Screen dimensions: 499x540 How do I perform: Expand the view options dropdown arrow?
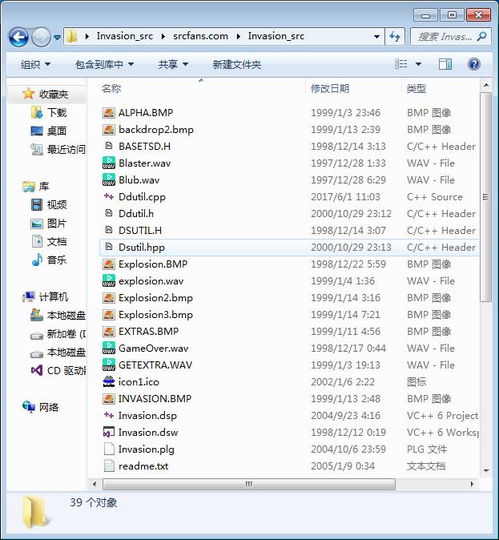(418, 64)
